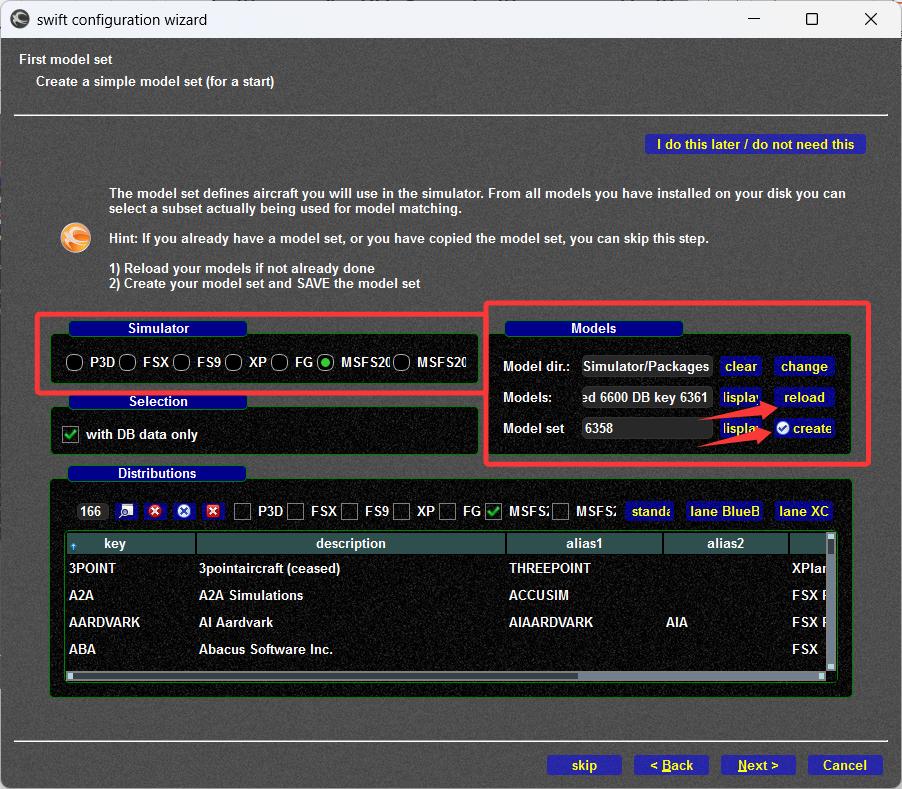This screenshot has height=789, width=902.
Task: Cancel the configuration wizard
Action: [844, 765]
